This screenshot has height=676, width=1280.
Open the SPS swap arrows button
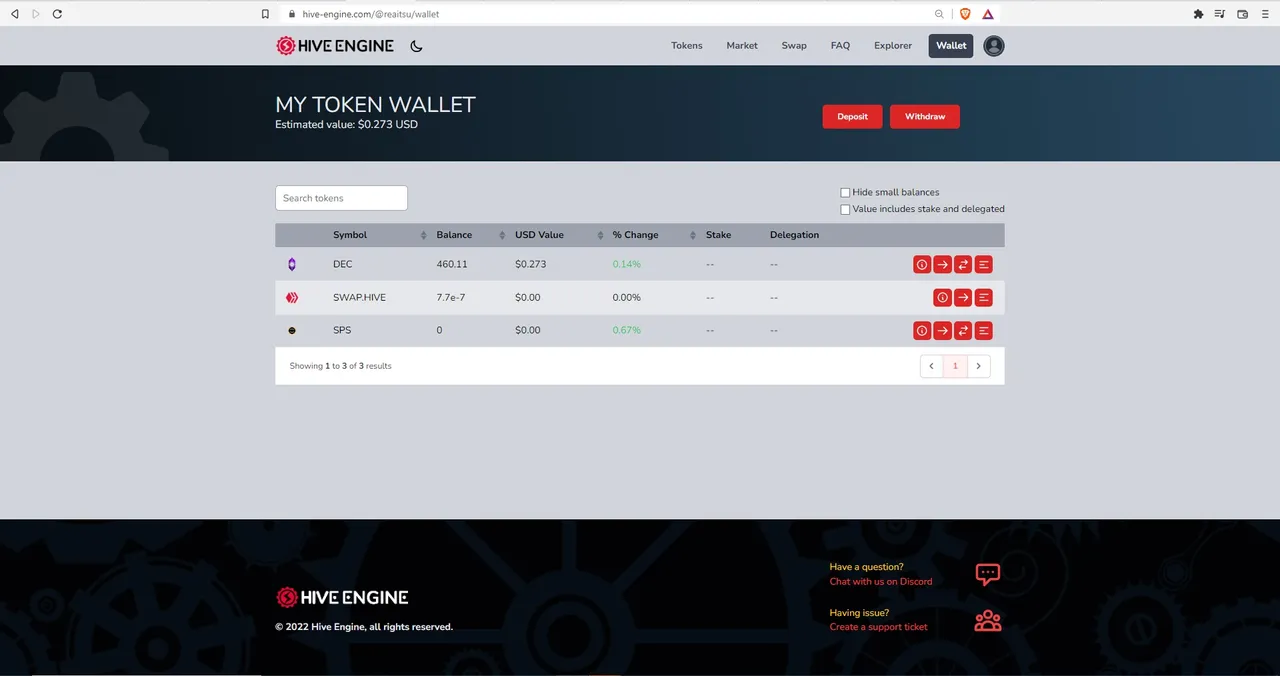963,330
